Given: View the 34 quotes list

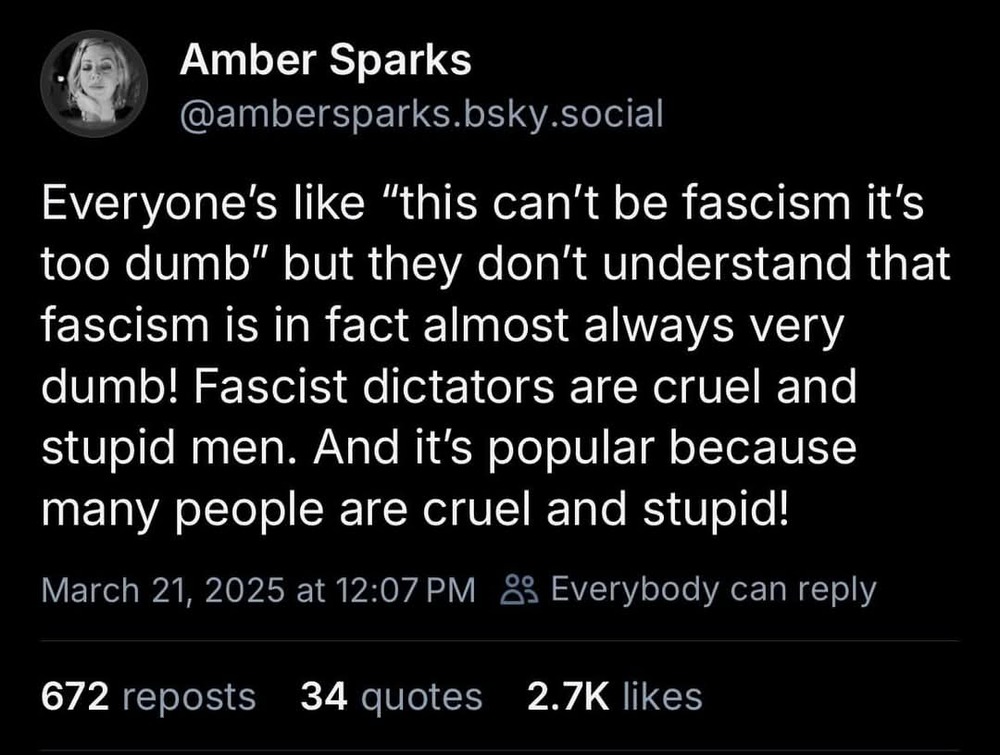Looking at the screenshot, I should tap(392, 696).
